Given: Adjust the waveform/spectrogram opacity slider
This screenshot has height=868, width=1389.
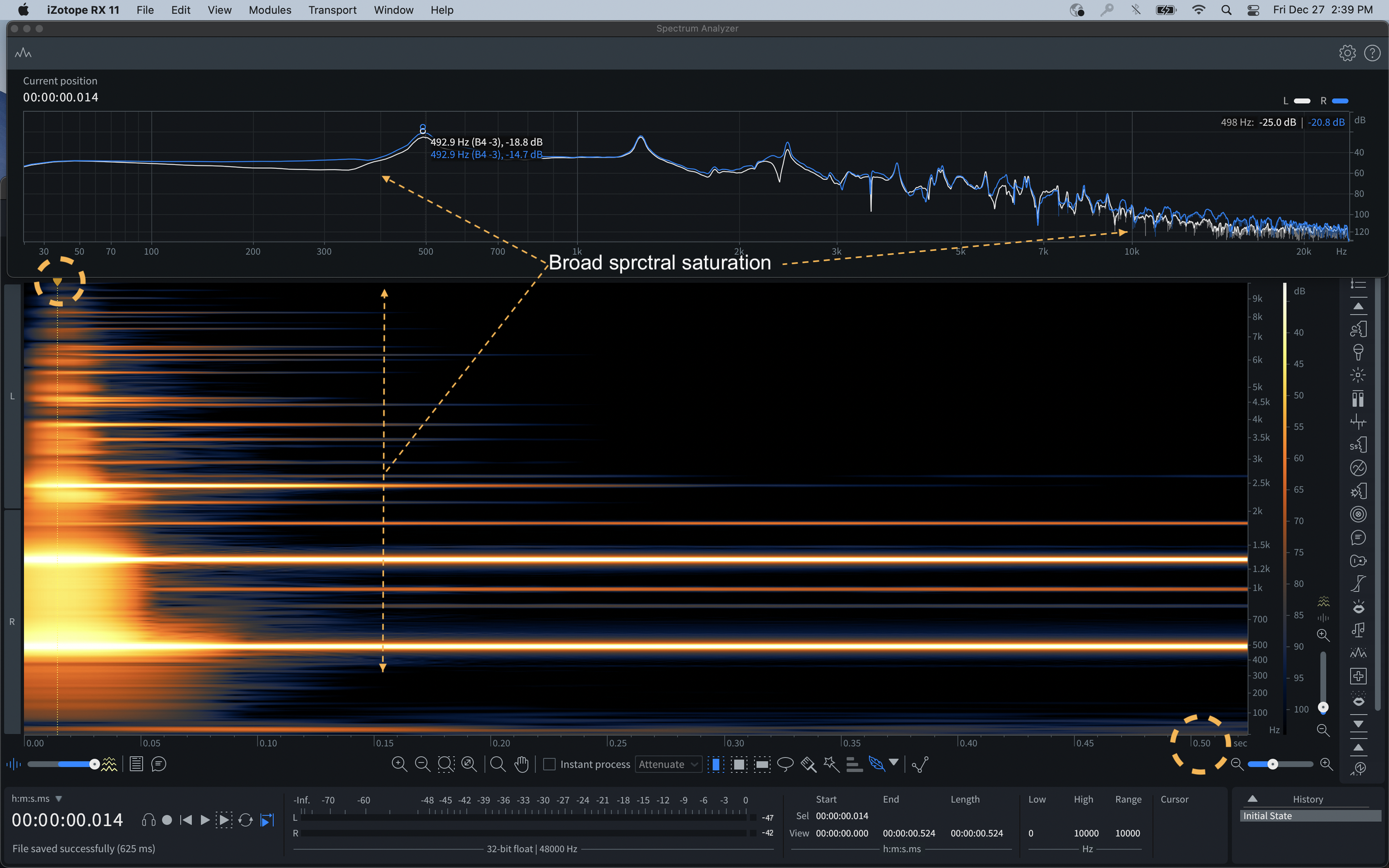Looking at the screenshot, I should click(x=94, y=764).
